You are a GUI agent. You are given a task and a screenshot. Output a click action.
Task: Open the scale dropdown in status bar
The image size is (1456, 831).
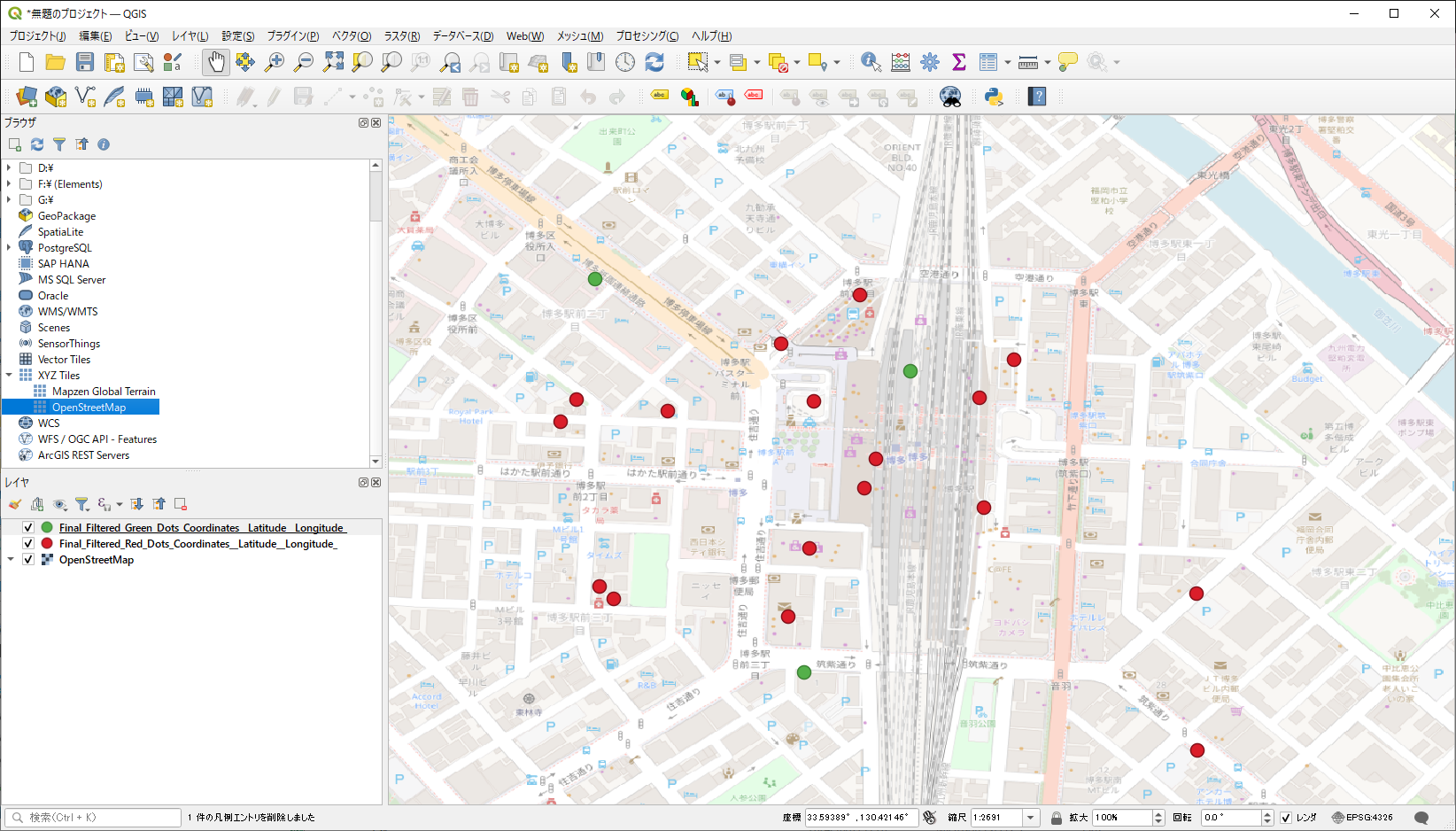point(1030,818)
